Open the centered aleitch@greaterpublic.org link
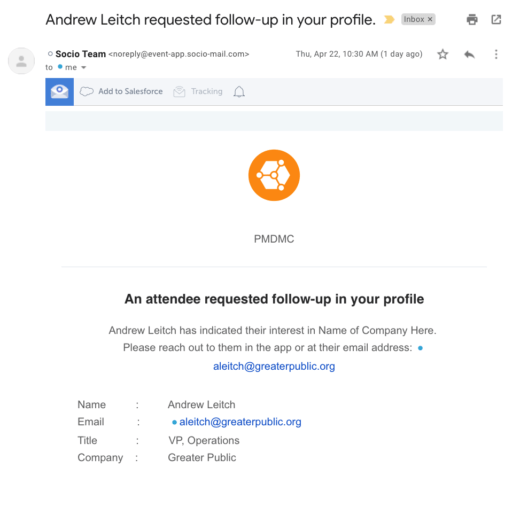The width and height of the screenshot is (512, 506). pyautogui.click(x=274, y=366)
